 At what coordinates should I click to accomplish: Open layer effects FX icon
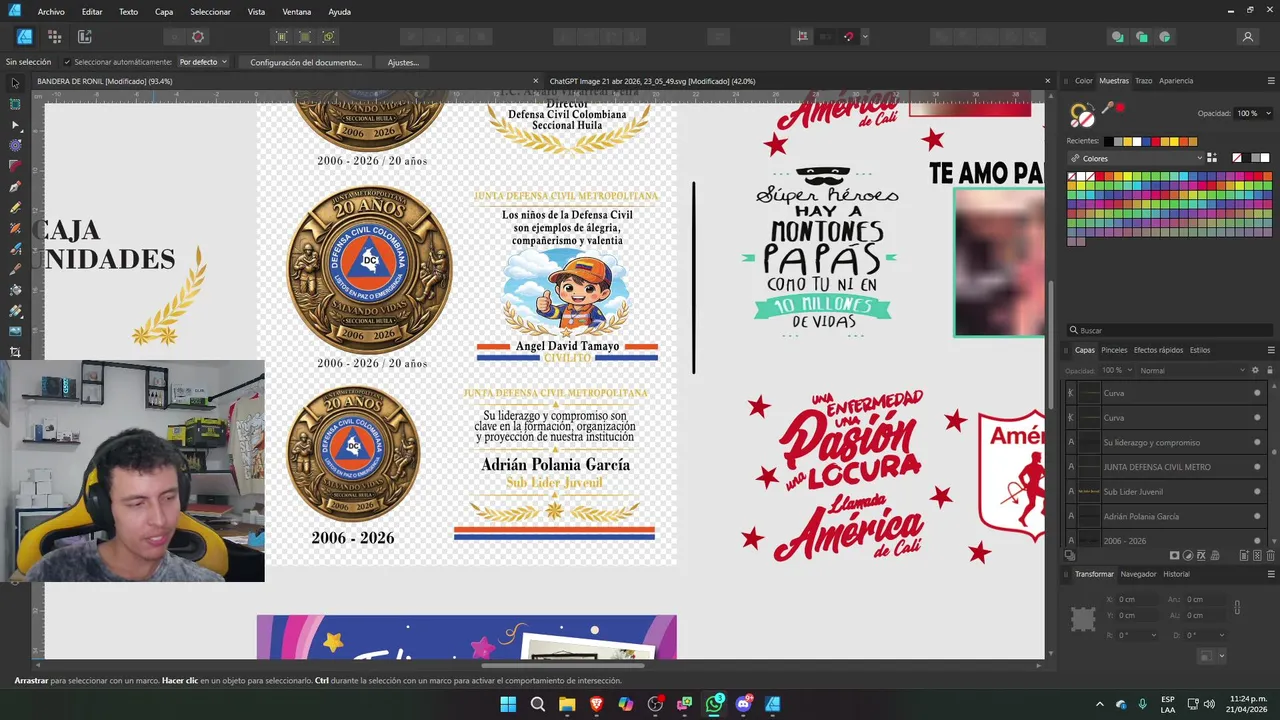click(x=1201, y=556)
